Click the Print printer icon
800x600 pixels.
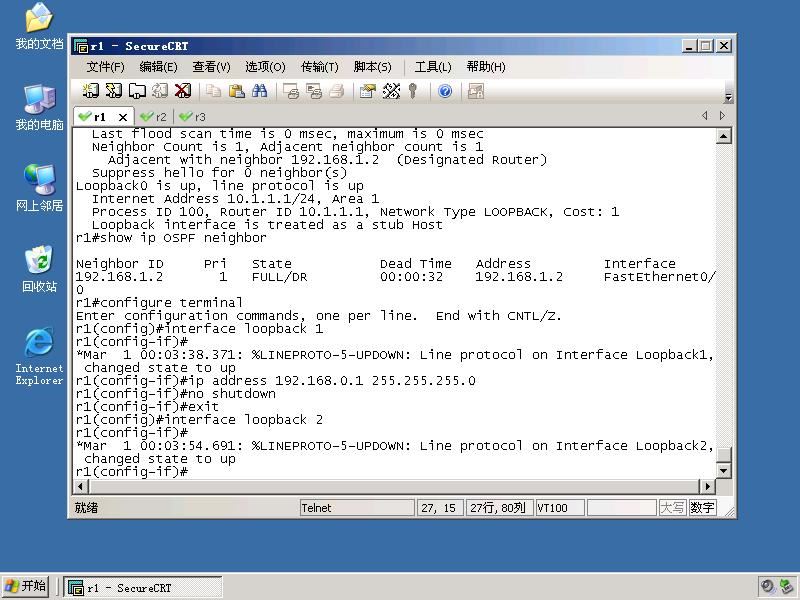[x=337, y=91]
